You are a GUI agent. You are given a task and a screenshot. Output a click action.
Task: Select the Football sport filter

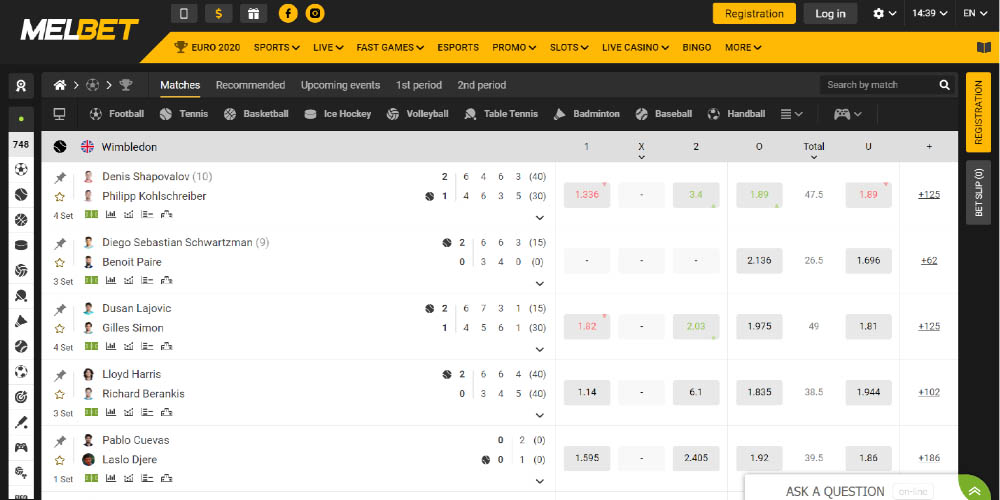117,114
